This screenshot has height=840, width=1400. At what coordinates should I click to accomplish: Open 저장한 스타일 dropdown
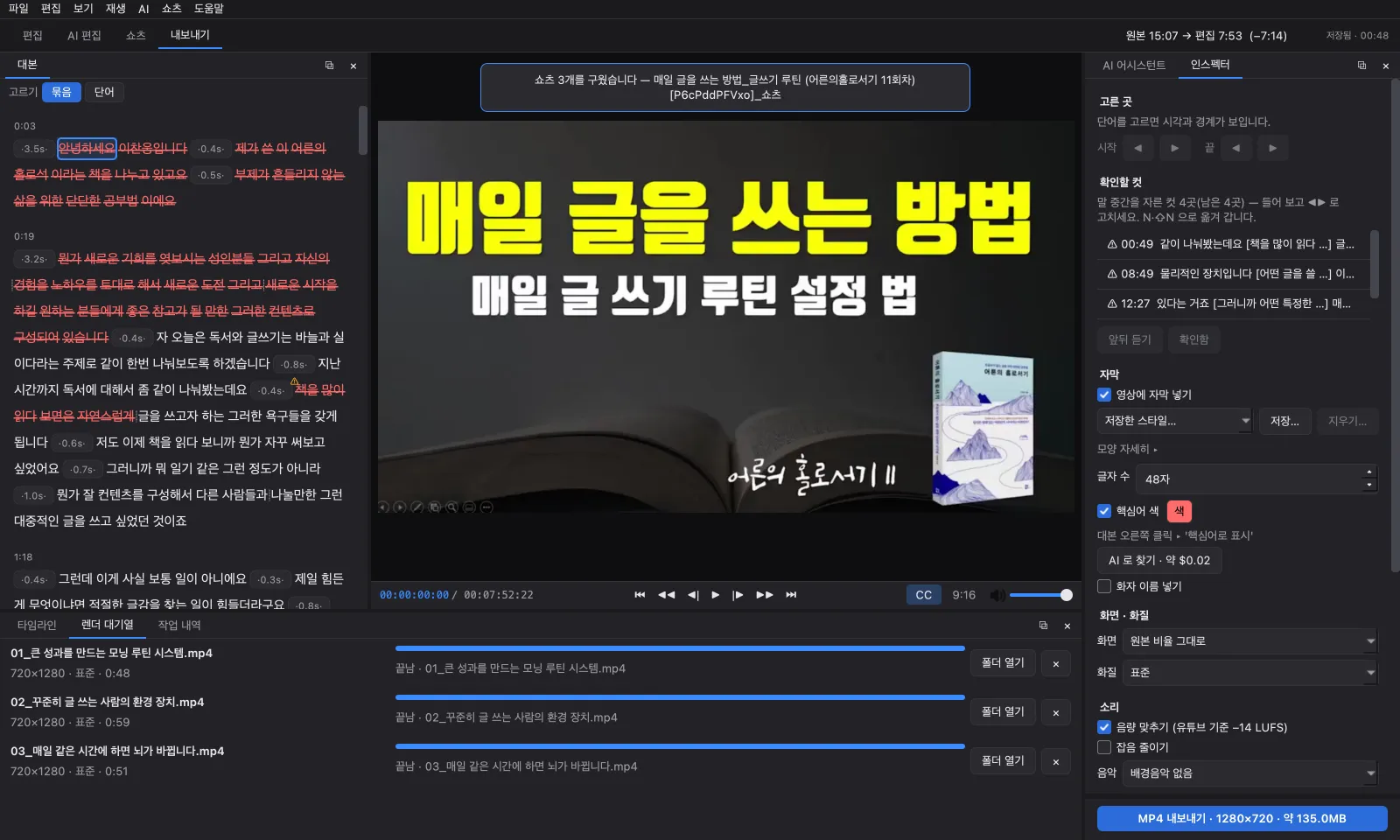tap(1175, 421)
